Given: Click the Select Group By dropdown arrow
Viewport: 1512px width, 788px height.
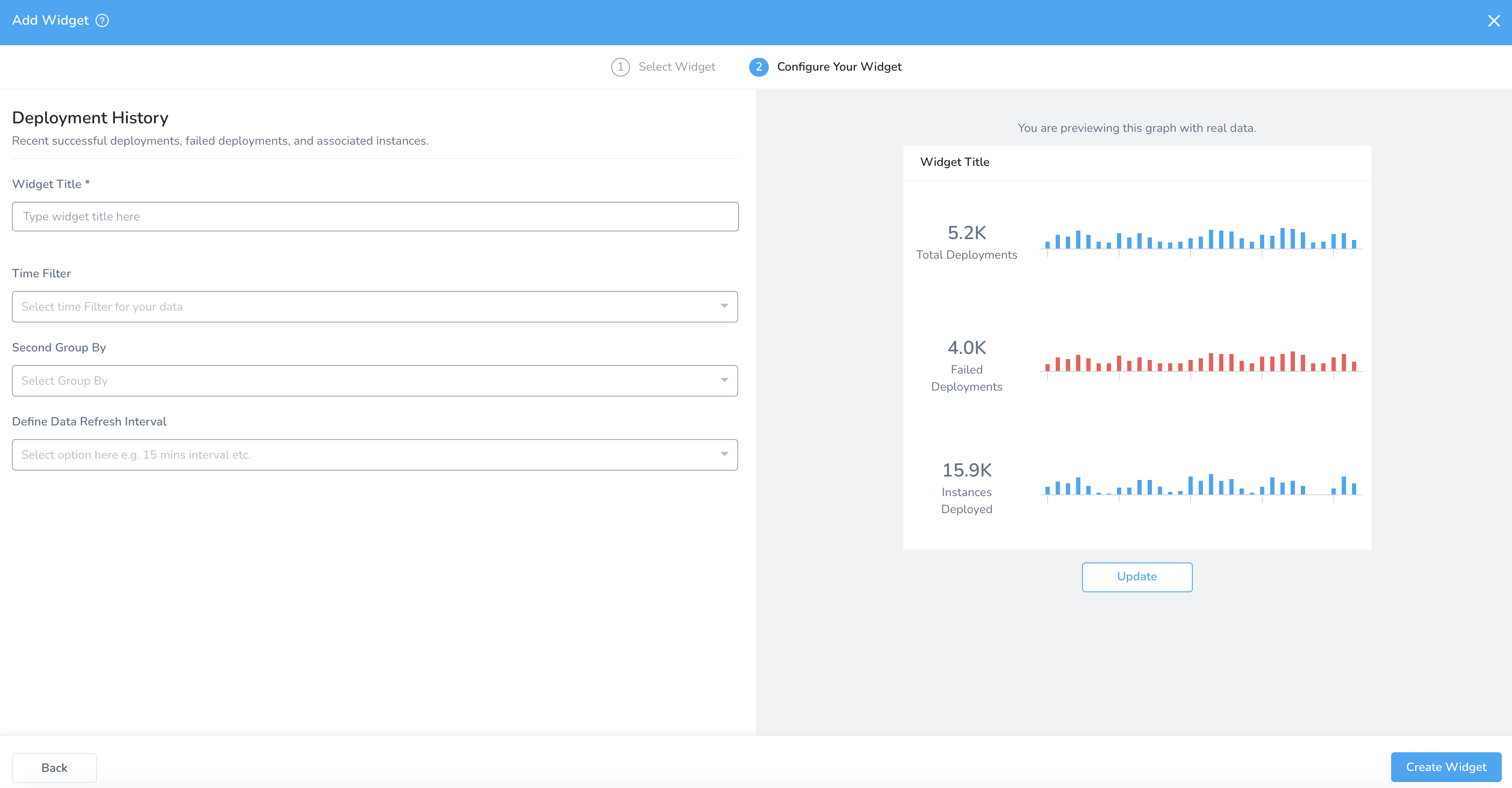Looking at the screenshot, I should 724,380.
